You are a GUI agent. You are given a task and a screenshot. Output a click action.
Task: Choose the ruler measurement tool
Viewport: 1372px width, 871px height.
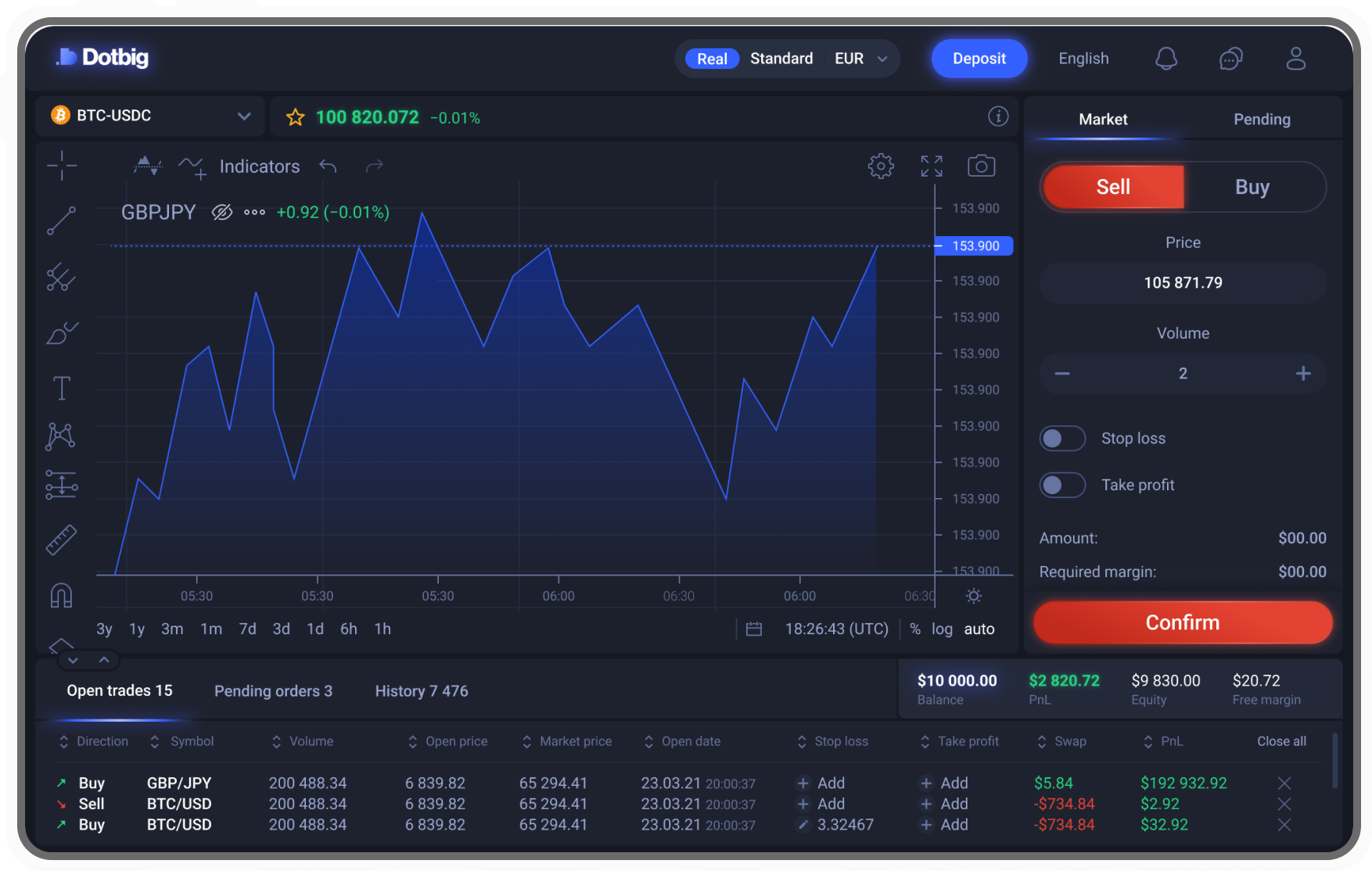[x=61, y=539]
